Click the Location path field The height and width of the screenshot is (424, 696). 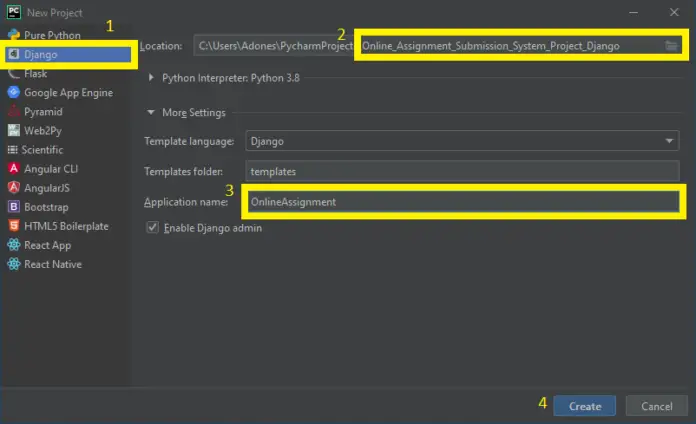click(437, 45)
